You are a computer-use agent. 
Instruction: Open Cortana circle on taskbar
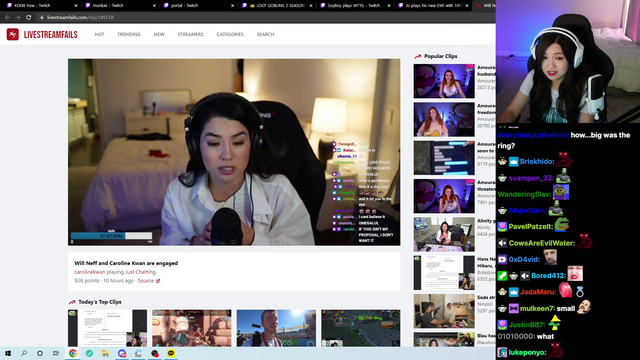click(40, 353)
